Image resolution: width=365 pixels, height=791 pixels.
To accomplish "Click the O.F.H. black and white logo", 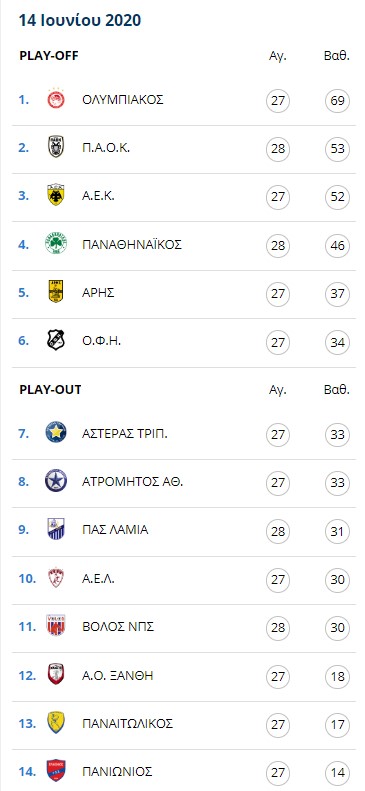I will pos(56,340).
